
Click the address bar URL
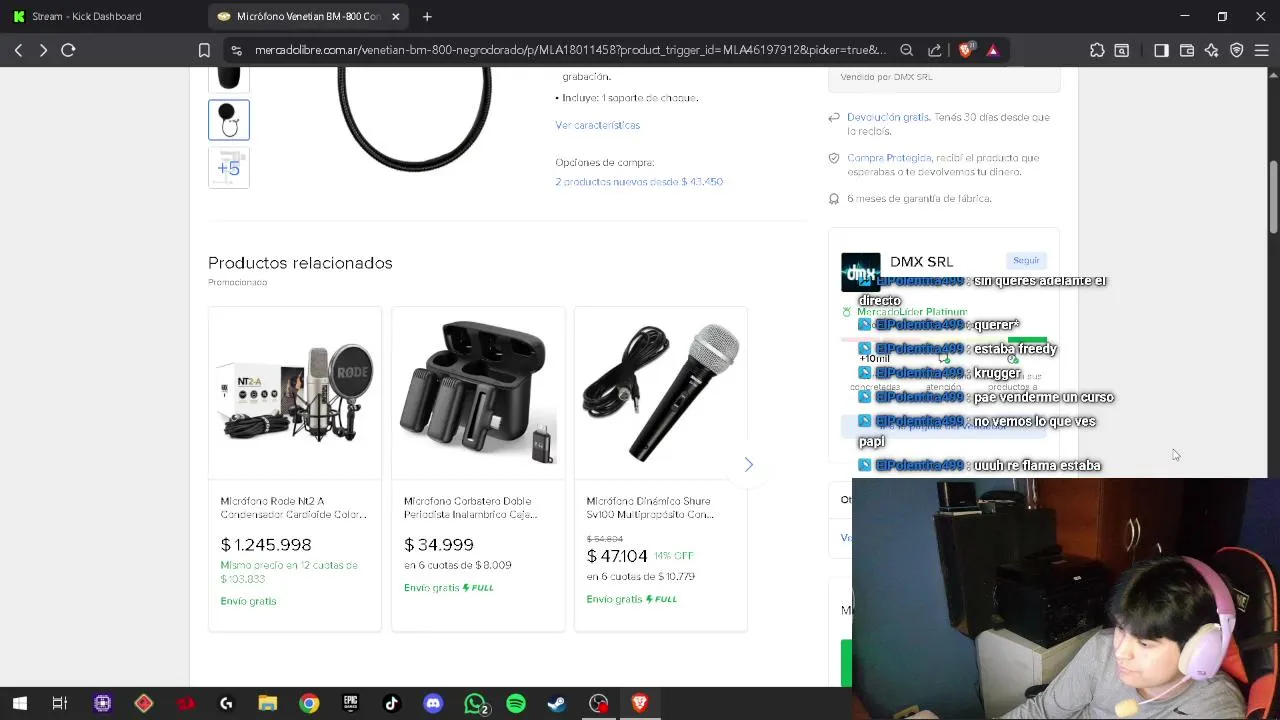click(x=570, y=50)
